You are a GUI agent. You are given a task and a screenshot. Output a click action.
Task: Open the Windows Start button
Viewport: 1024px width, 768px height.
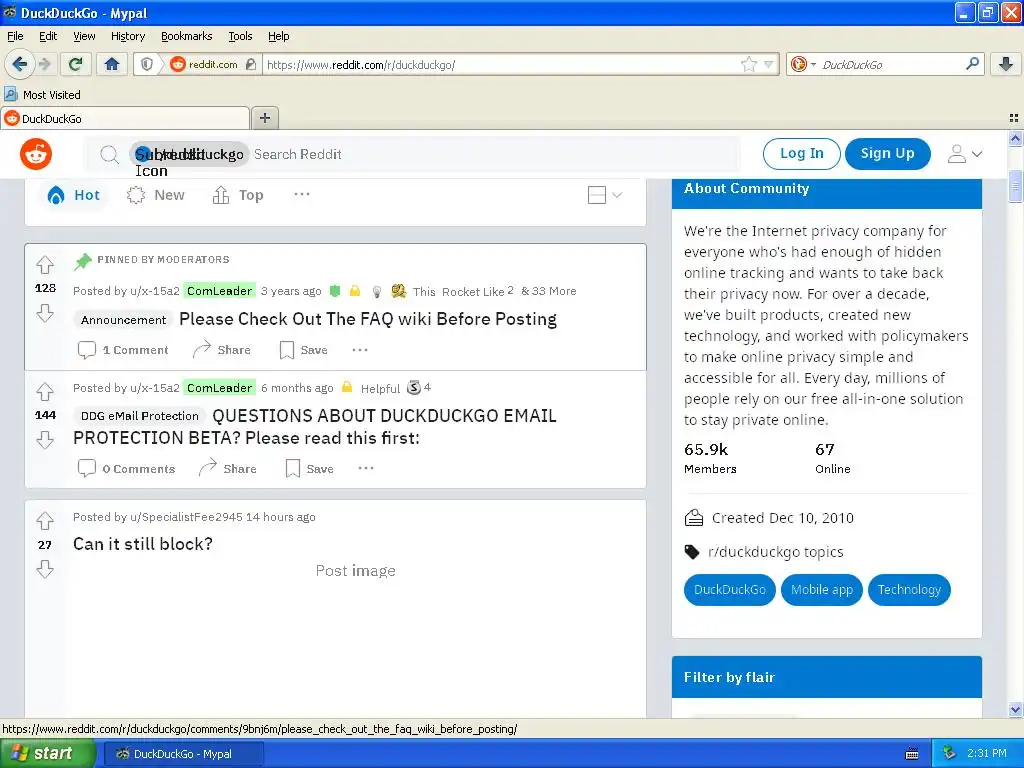[x=47, y=753]
